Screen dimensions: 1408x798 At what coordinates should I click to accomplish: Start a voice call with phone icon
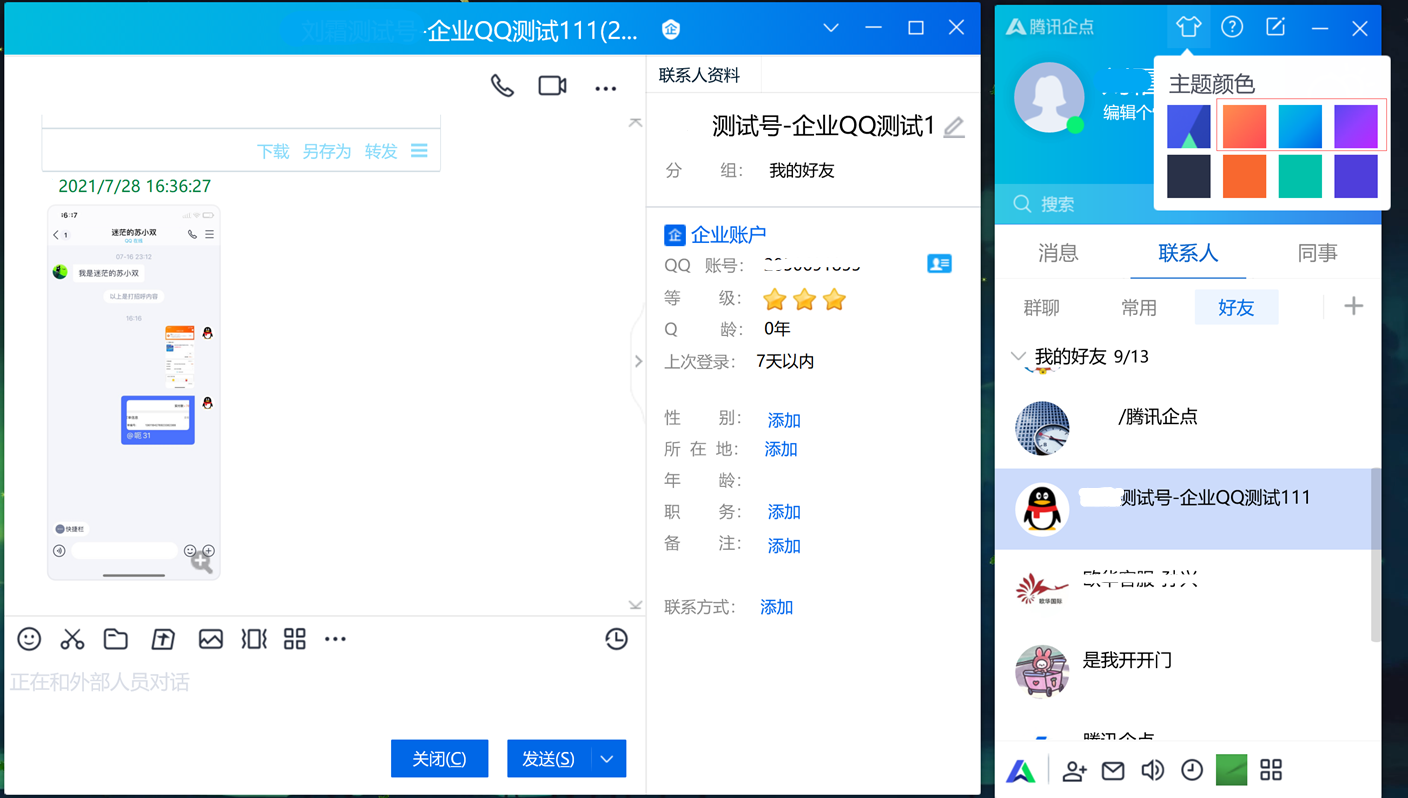coord(502,87)
